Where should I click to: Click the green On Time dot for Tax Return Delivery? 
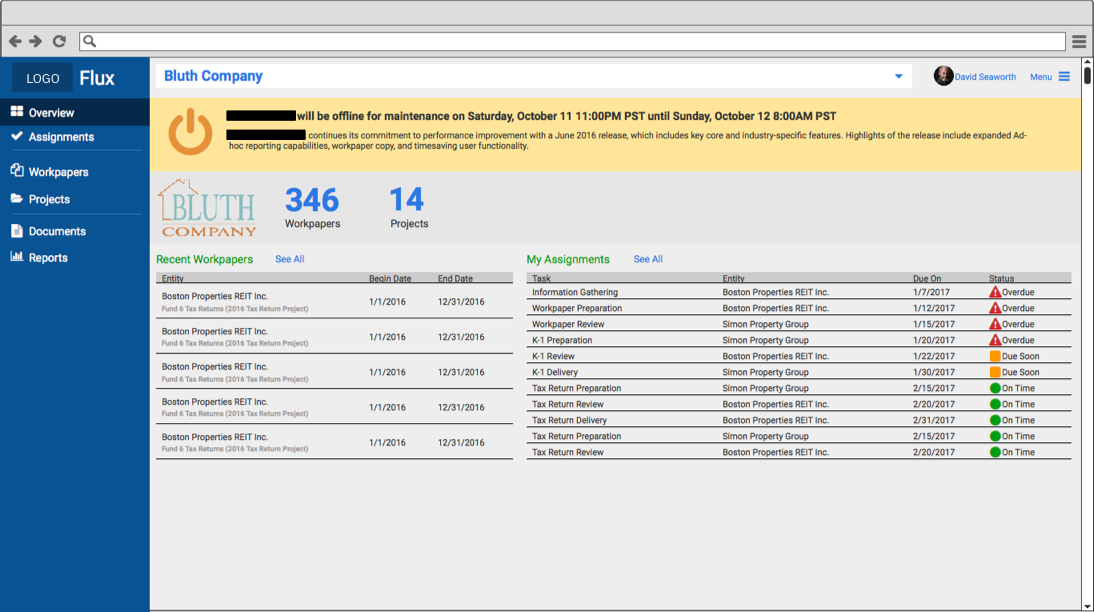click(995, 420)
